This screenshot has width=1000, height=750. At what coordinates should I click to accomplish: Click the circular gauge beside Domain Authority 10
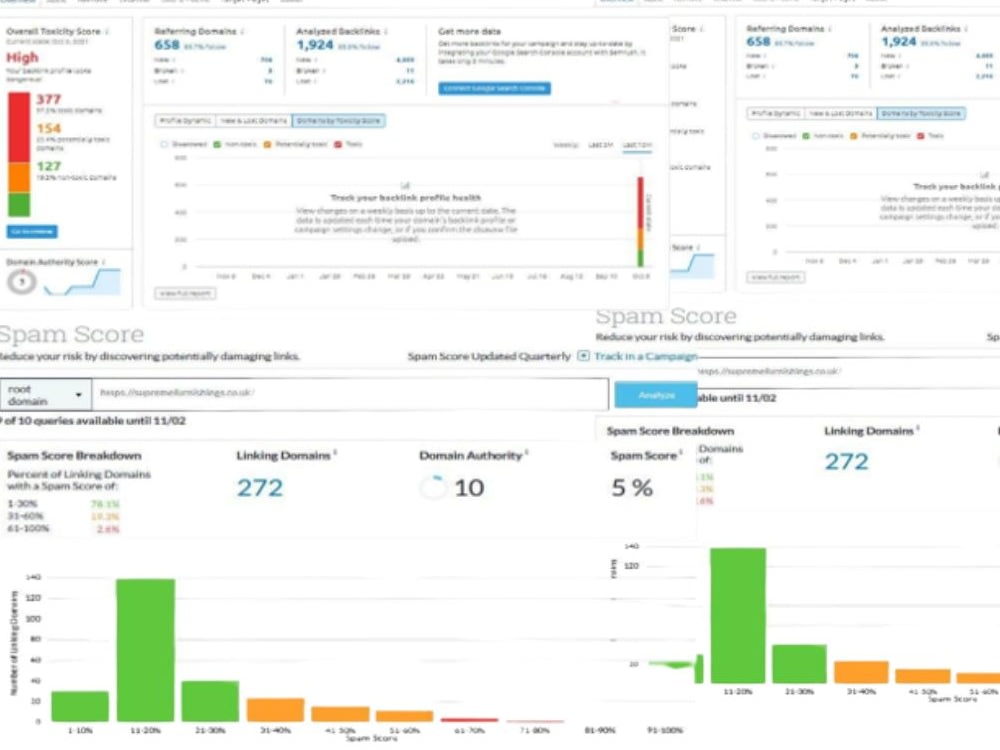pos(434,488)
